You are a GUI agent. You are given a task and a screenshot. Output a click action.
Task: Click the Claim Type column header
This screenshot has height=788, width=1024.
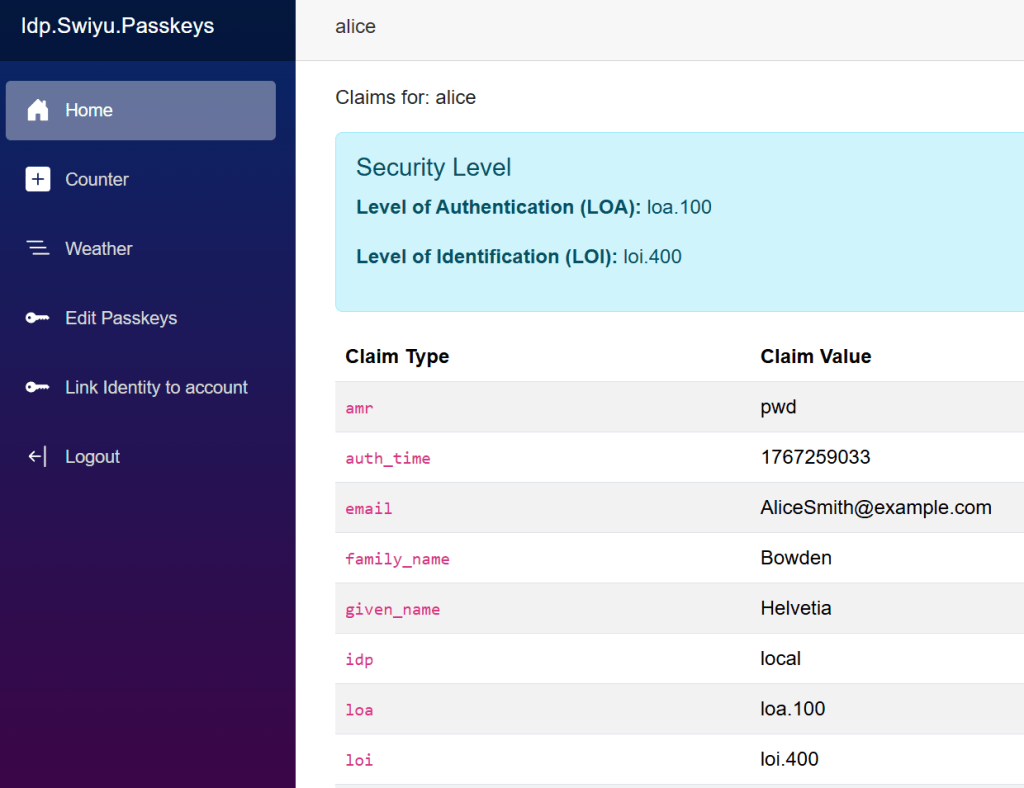tap(397, 357)
